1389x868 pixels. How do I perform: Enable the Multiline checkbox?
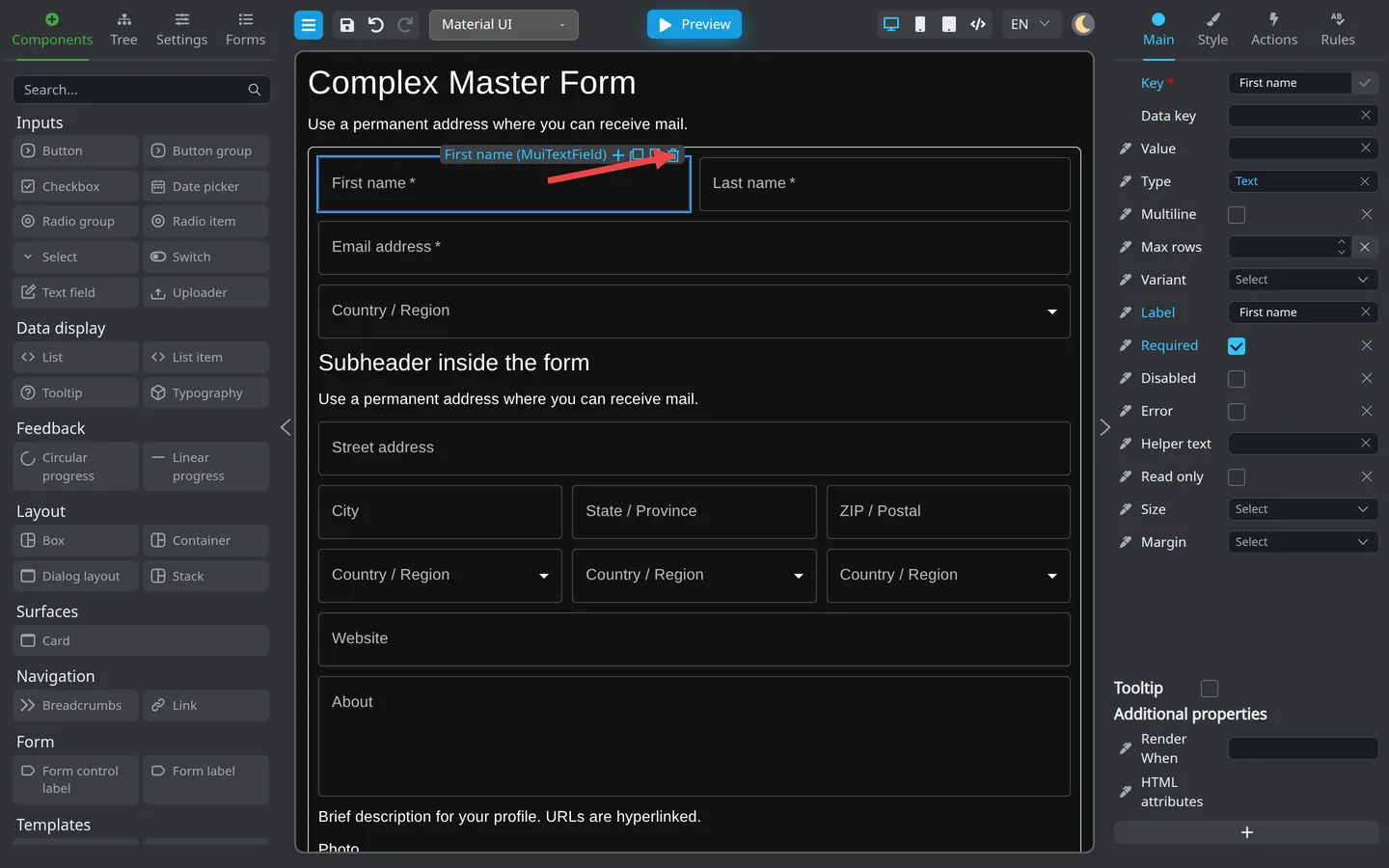pos(1237,214)
